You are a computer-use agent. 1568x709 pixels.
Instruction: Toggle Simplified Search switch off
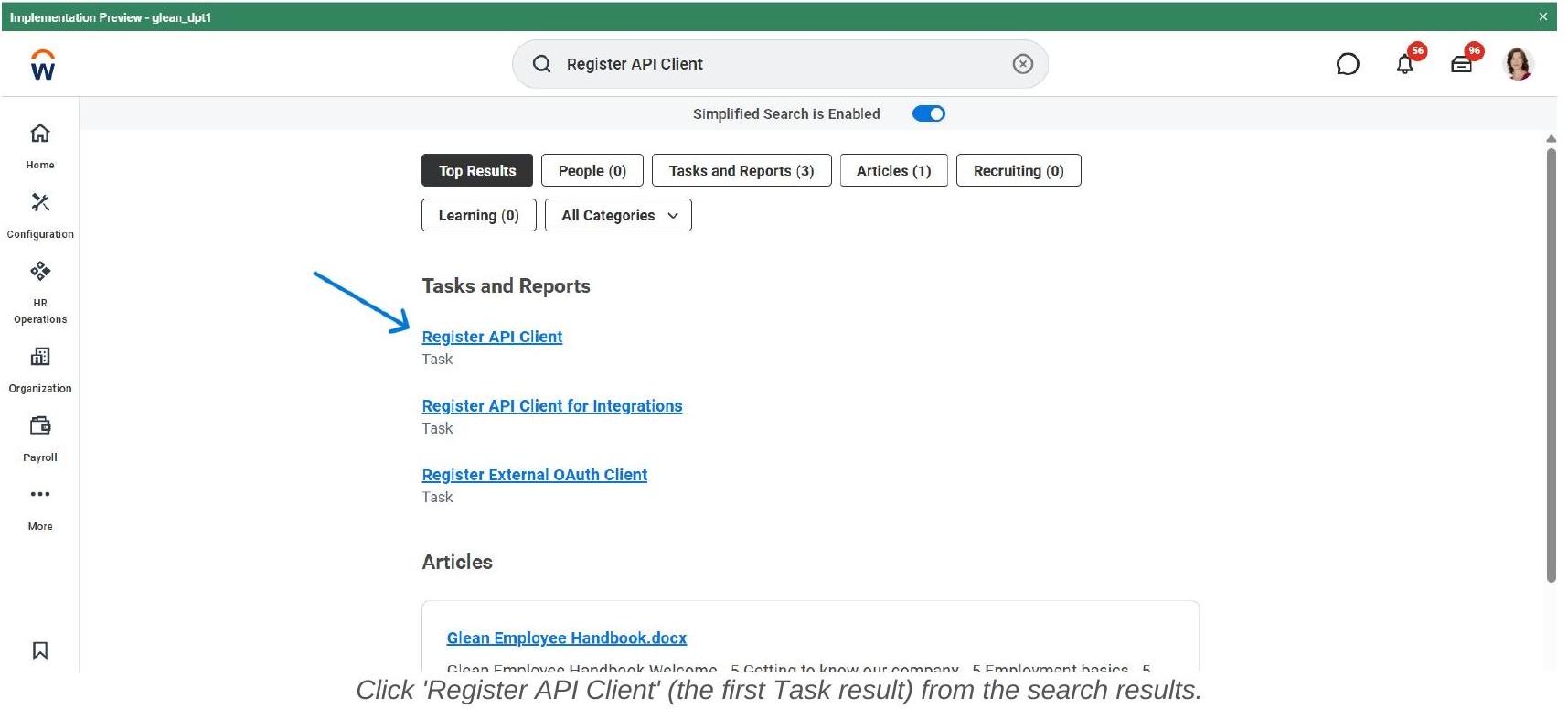(x=929, y=113)
